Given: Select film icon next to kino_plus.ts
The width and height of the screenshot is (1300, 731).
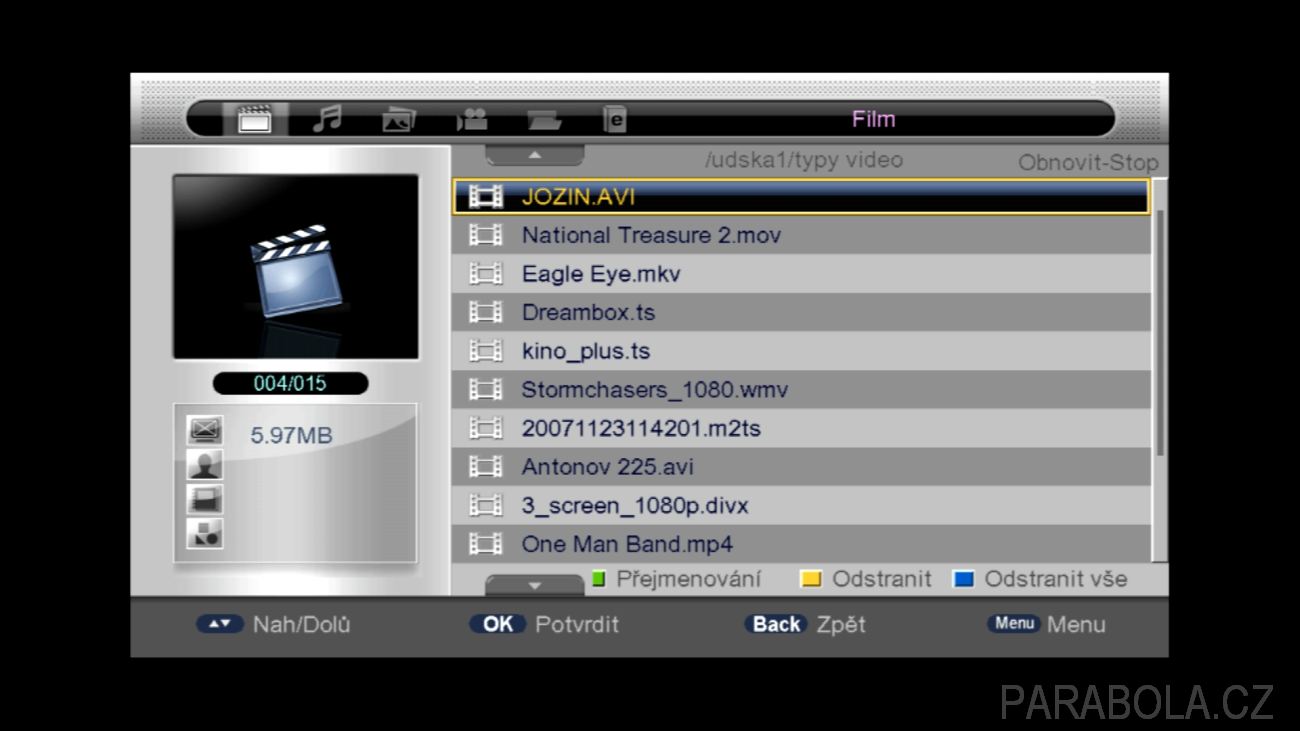Looking at the screenshot, I should click(x=486, y=351).
